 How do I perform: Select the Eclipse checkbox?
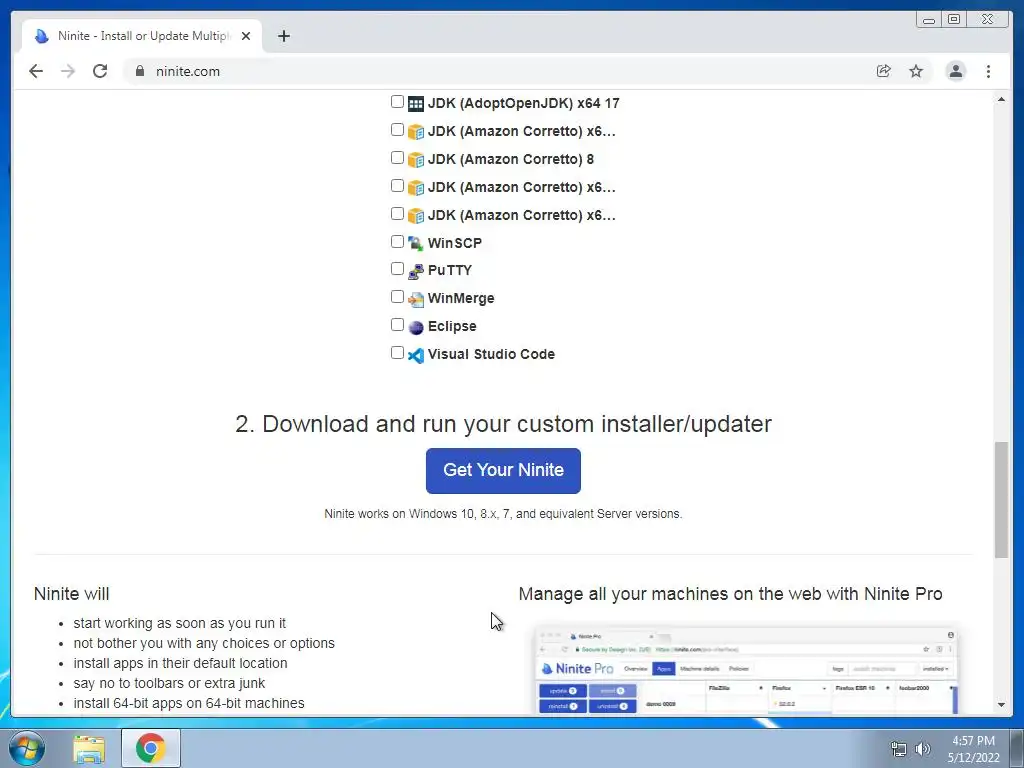click(x=397, y=325)
